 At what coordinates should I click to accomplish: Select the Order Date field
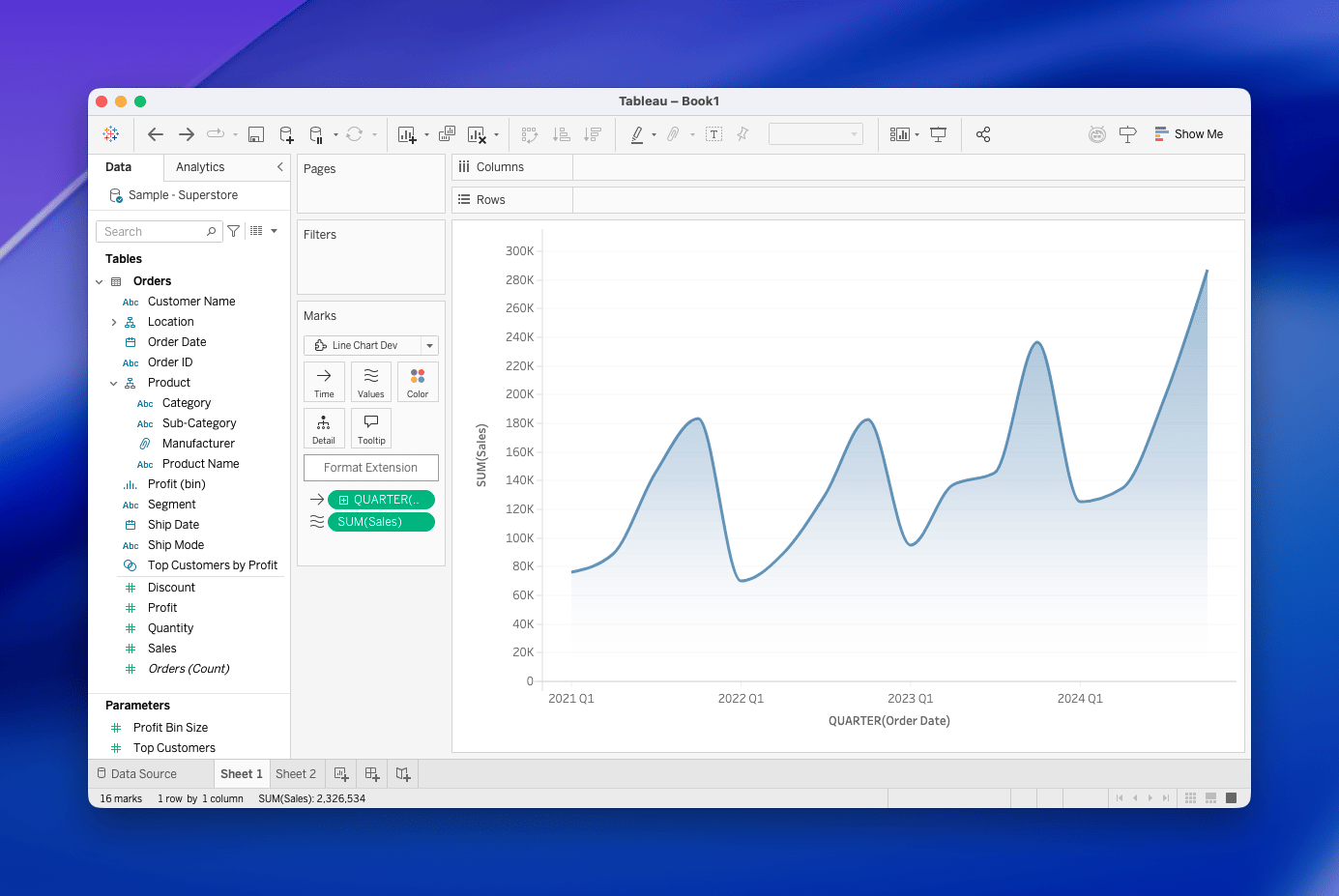(x=177, y=342)
